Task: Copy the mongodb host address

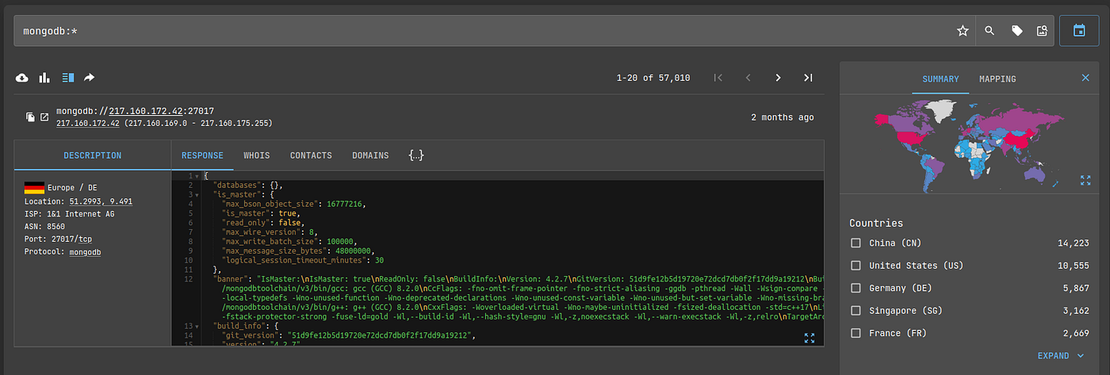Action: [x=30, y=117]
